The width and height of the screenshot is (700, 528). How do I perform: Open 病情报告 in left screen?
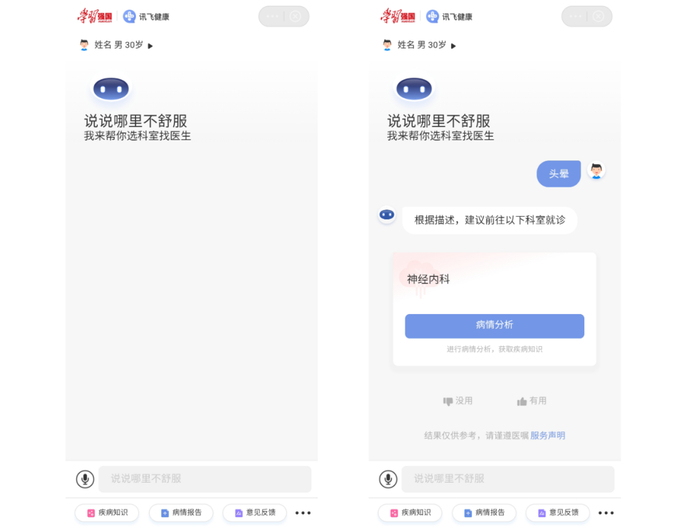181,512
